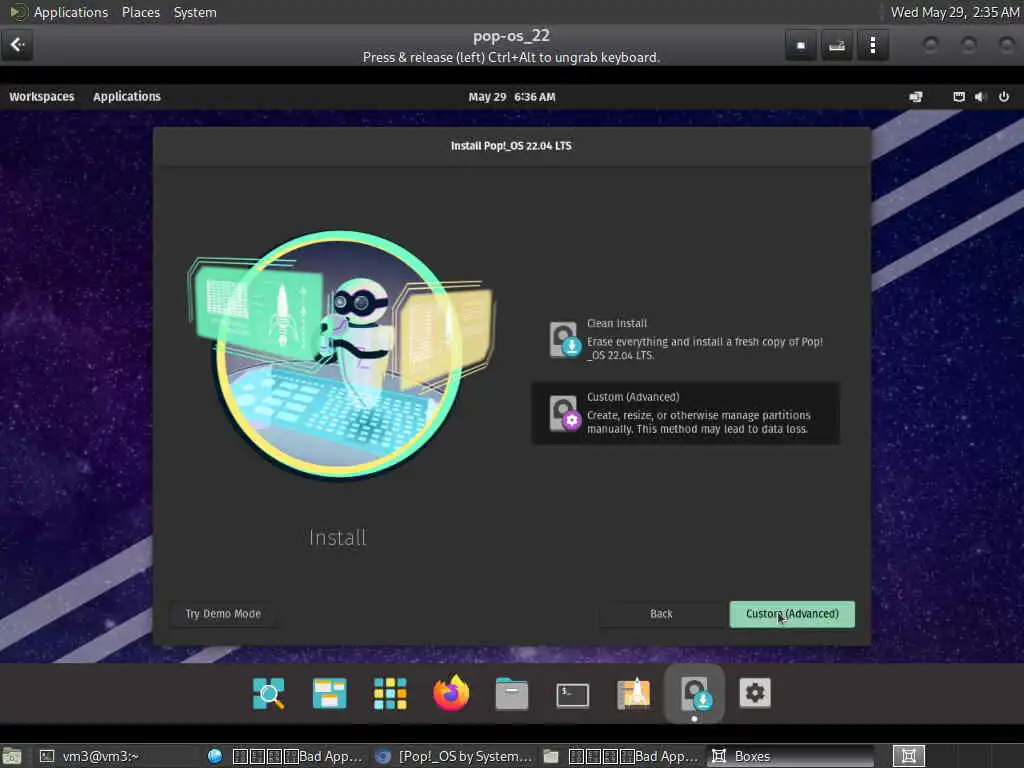This screenshot has width=1024, height=768.
Task: Select the Clean Install option
Action: (685, 340)
